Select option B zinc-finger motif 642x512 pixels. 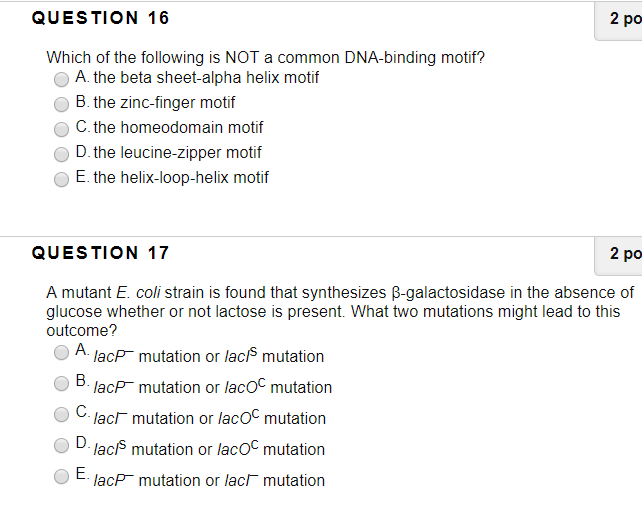(61, 104)
